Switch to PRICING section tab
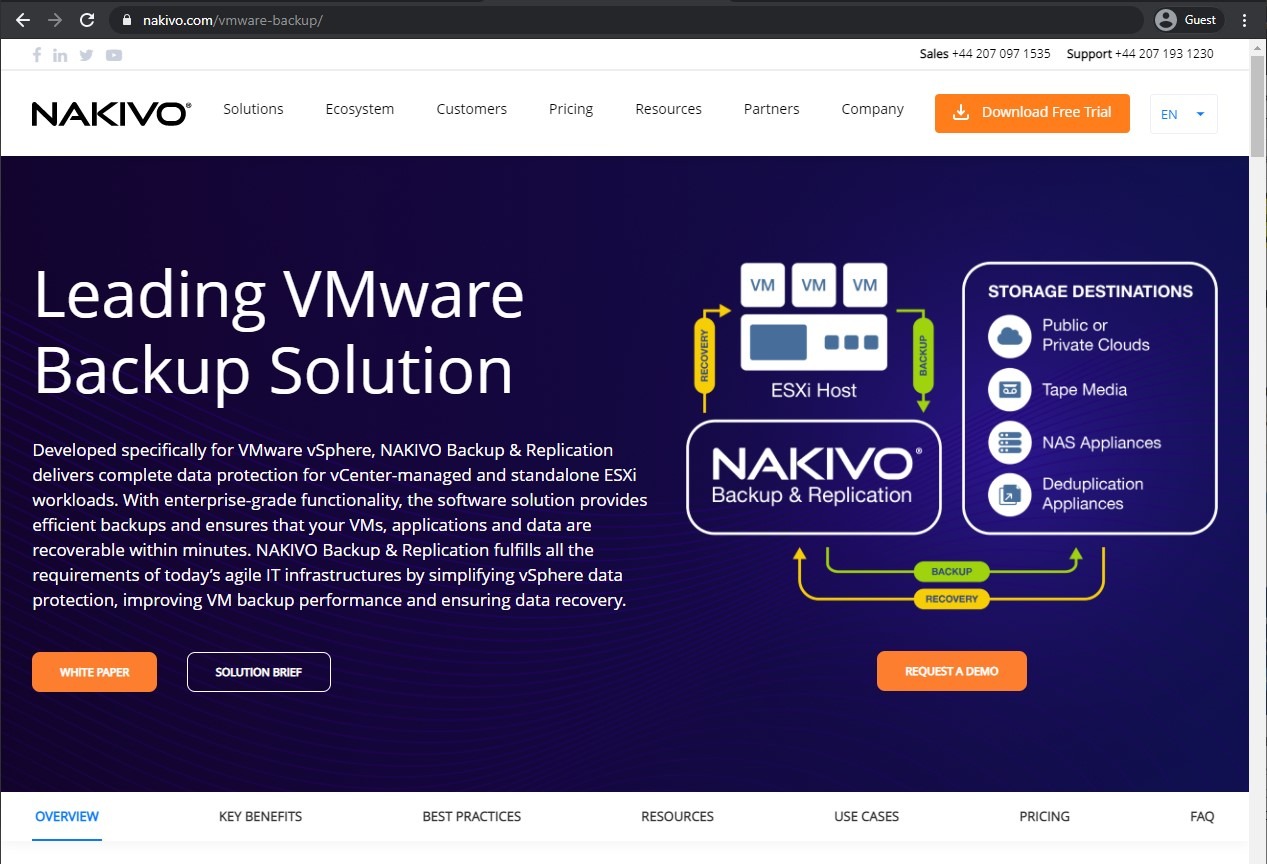 coord(1045,817)
